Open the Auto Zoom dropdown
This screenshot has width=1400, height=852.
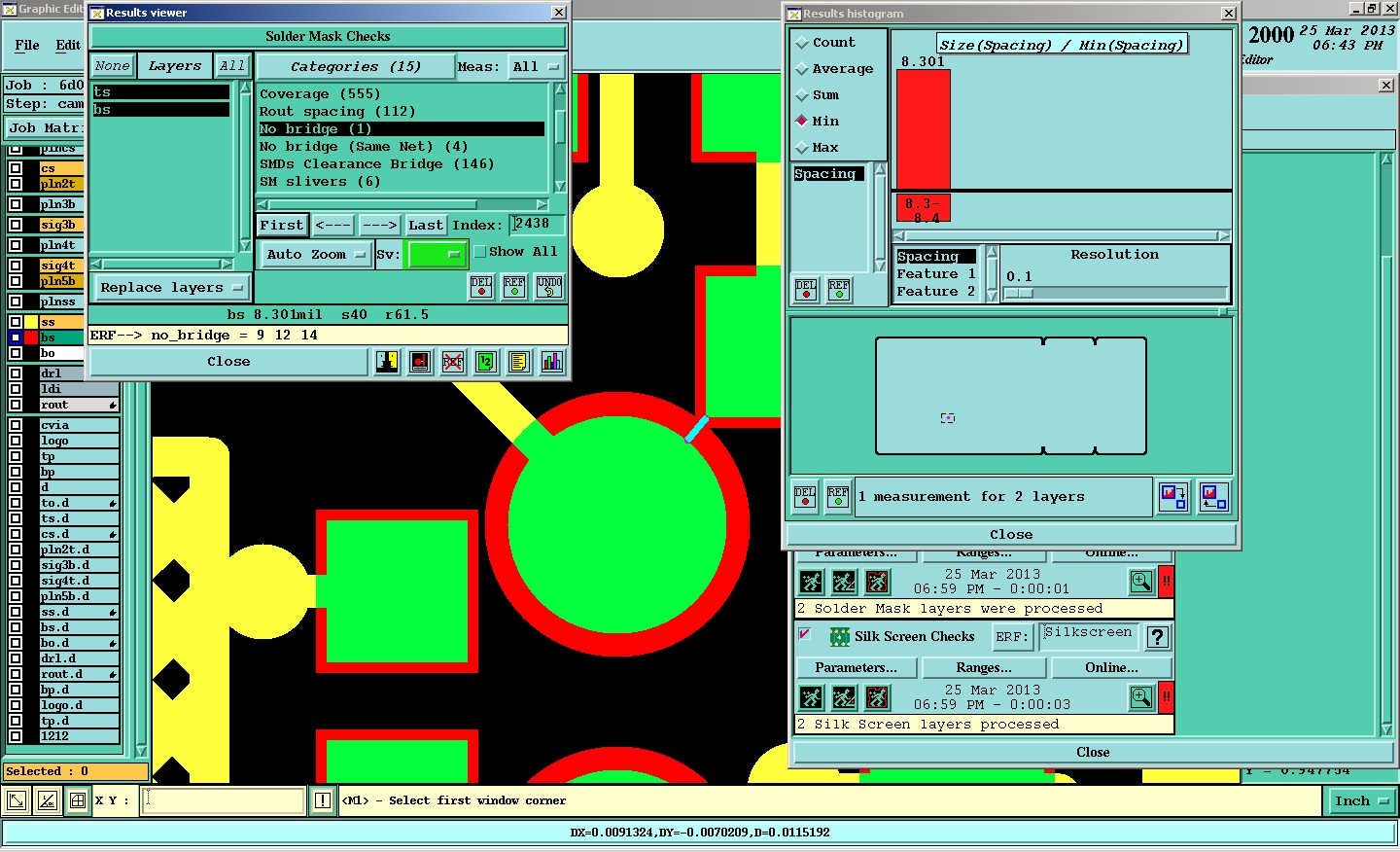click(x=316, y=255)
